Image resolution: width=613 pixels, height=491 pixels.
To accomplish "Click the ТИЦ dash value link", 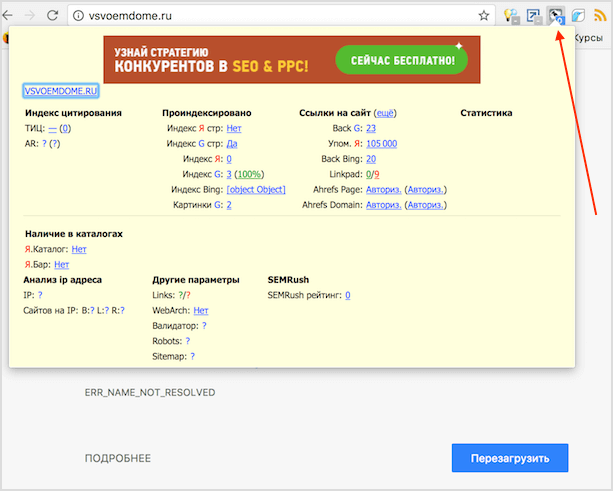I will 52,129.
